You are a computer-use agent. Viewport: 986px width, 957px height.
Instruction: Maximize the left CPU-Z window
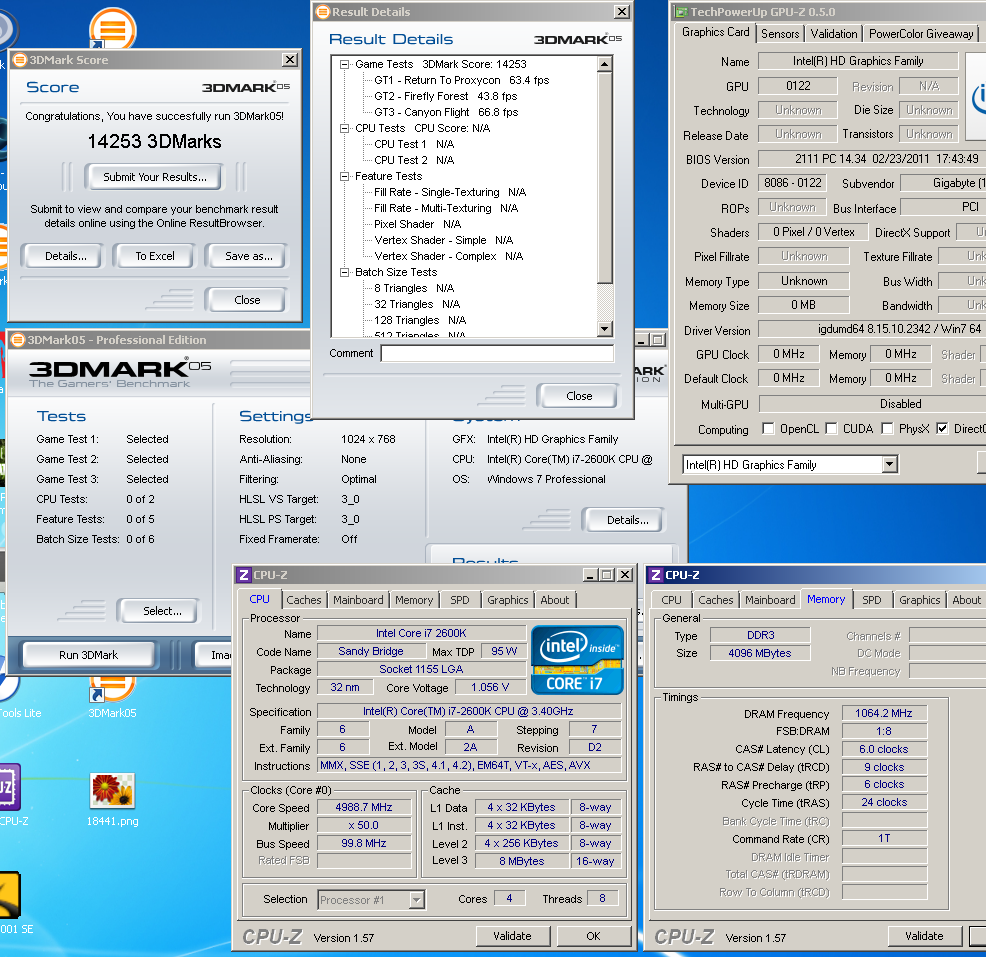[607, 575]
